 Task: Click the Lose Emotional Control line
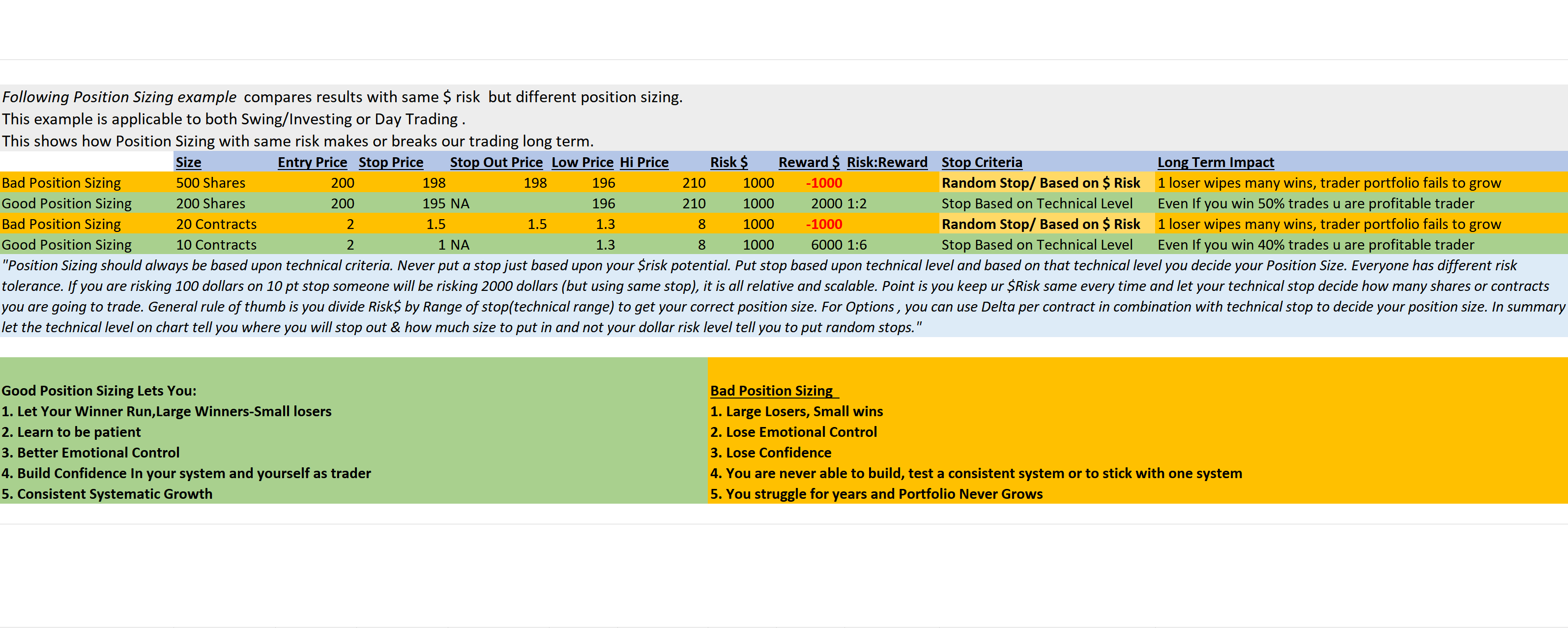click(x=793, y=432)
